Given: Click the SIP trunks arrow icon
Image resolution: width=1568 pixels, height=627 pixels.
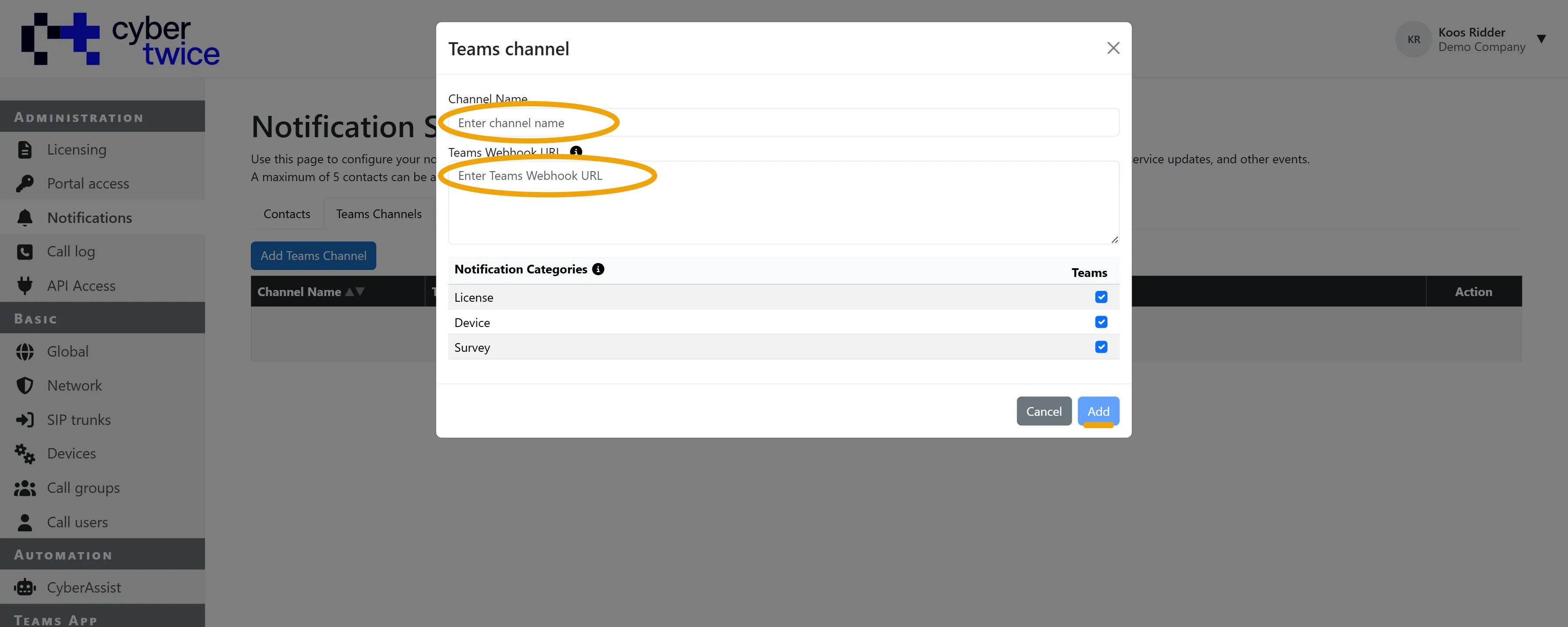Looking at the screenshot, I should point(25,420).
